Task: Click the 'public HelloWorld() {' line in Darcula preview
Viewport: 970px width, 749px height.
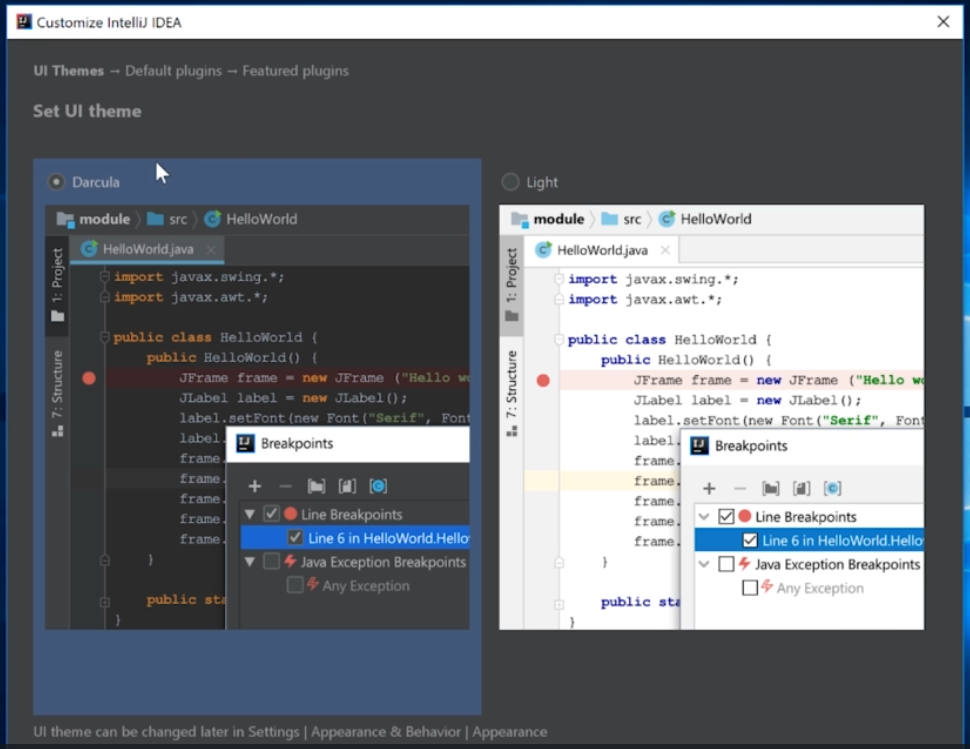Action: (x=232, y=357)
